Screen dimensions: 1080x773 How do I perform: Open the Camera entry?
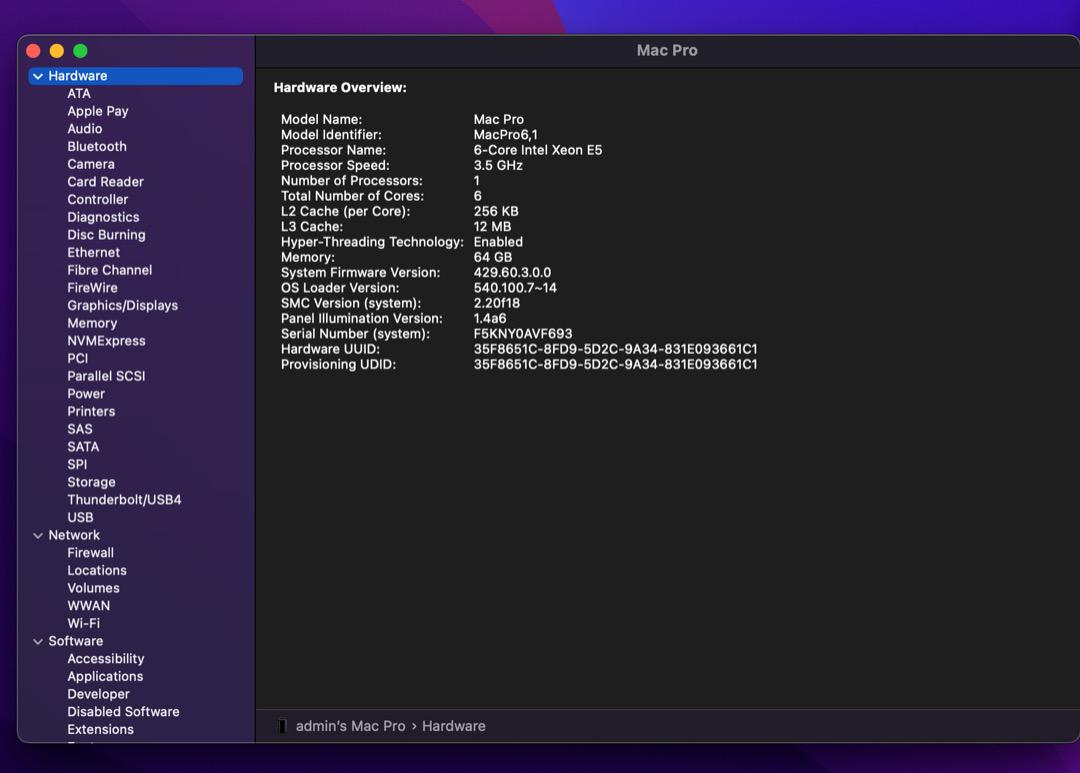91,164
